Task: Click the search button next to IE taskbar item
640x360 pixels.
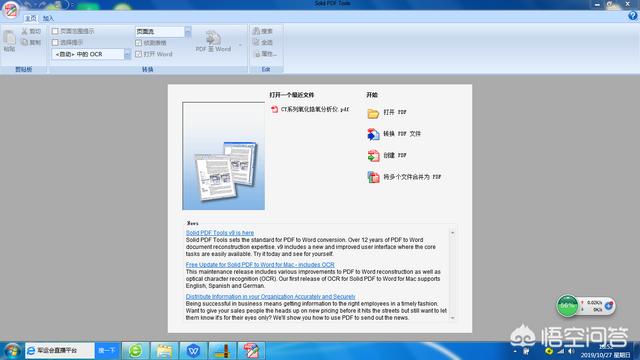Action: pos(107,351)
